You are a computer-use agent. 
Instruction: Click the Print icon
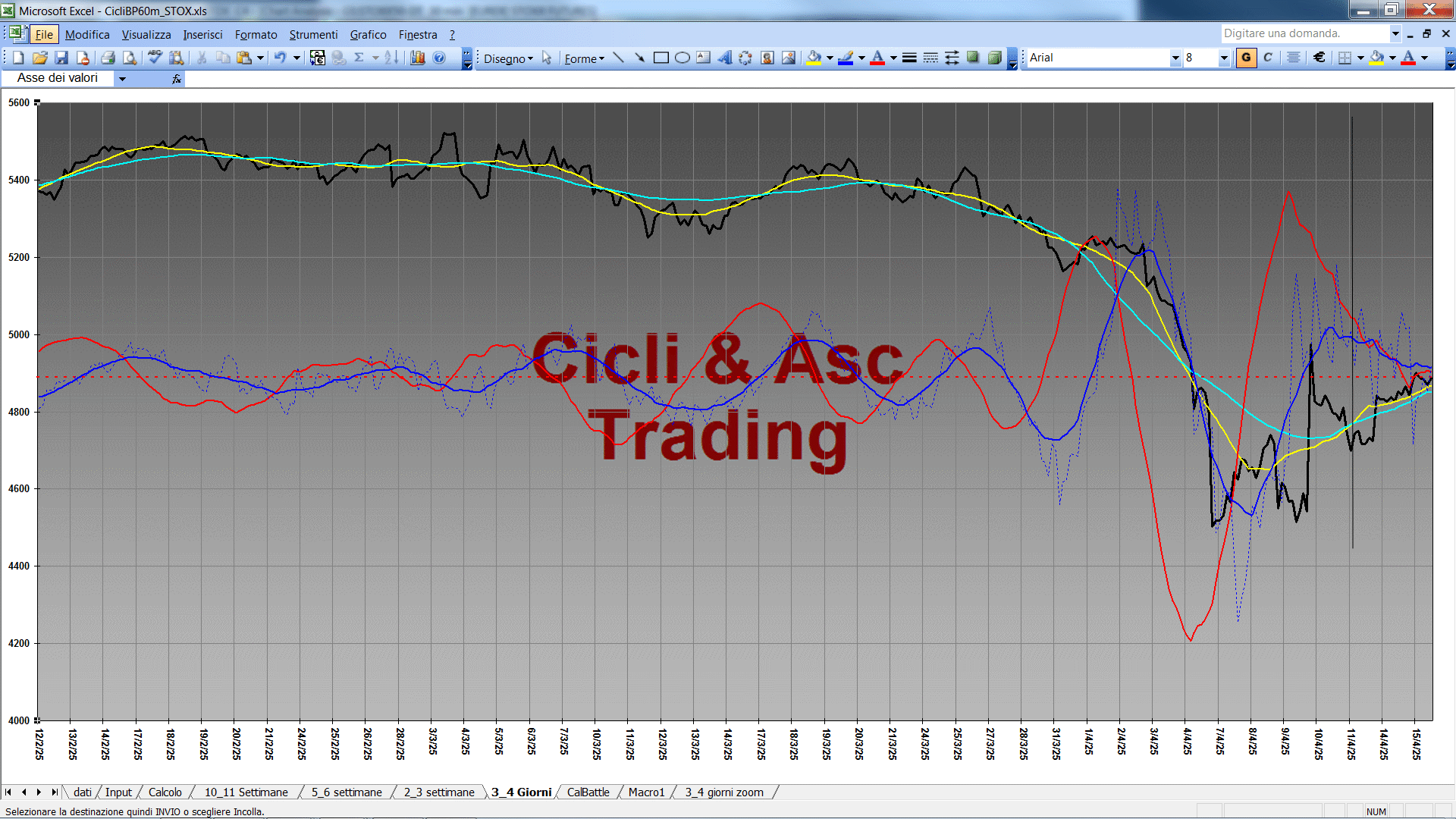(108, 58)
